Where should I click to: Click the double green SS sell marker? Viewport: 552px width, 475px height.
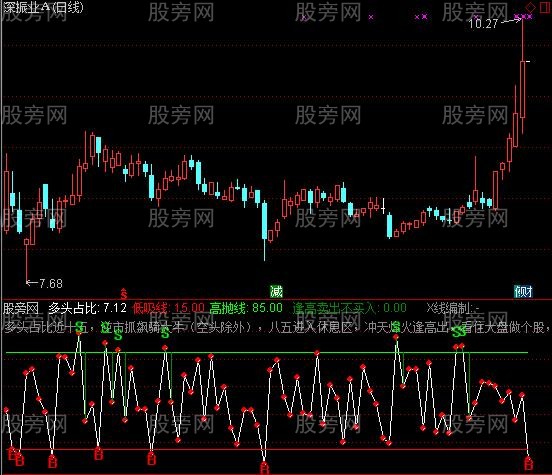[x=459, y=332]
